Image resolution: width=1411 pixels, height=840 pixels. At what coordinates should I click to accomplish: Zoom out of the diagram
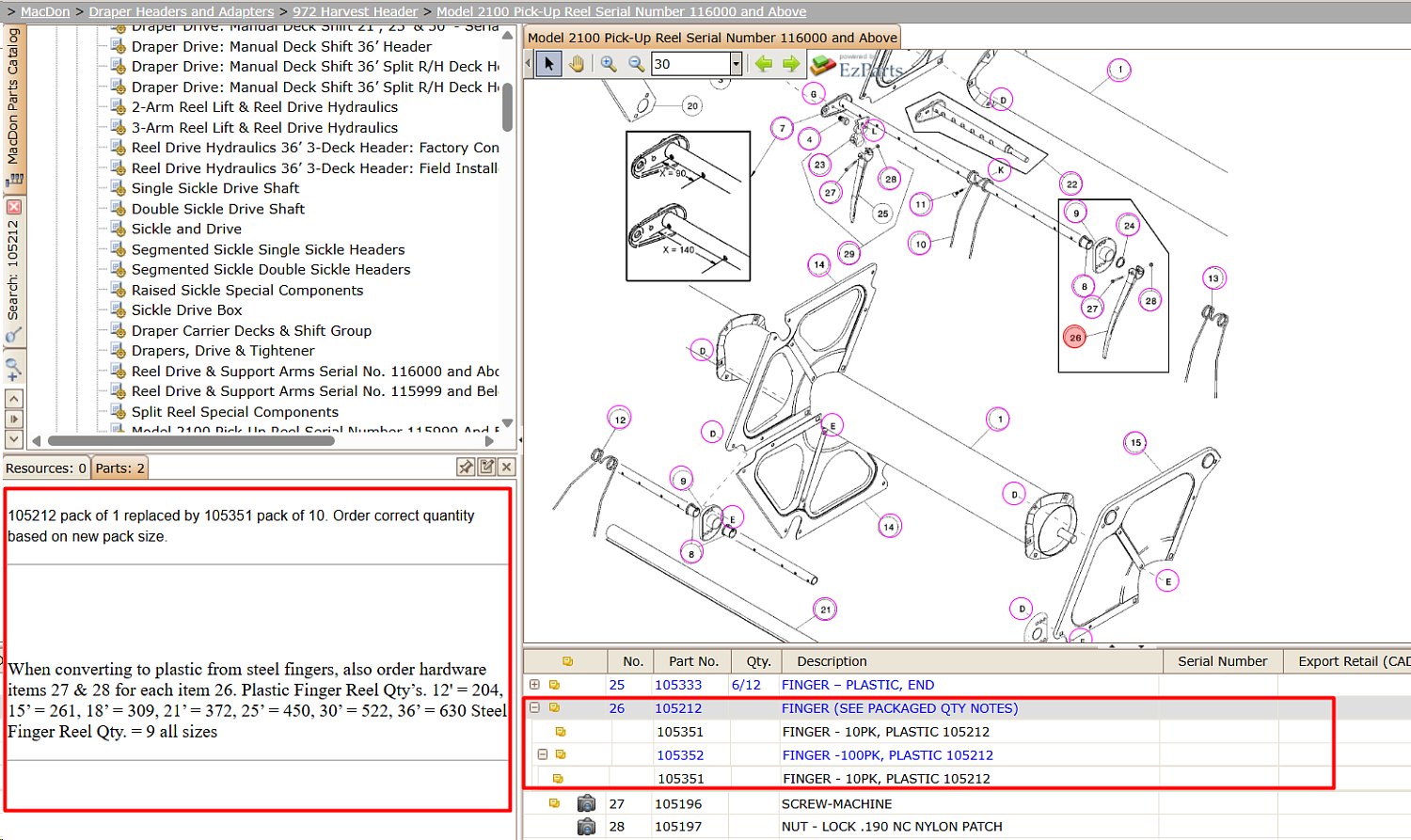(x=636, y=64)
